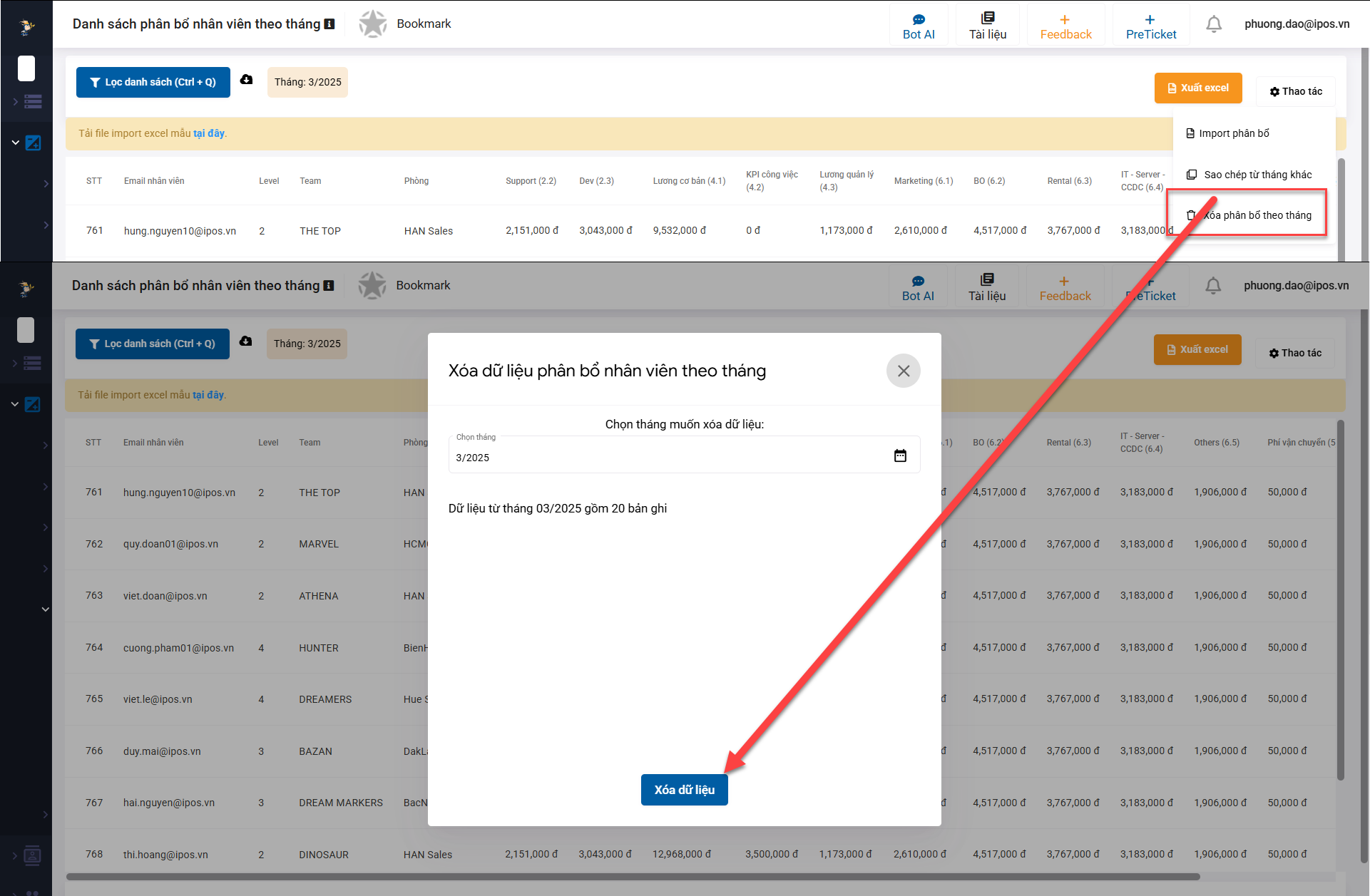Click the title info icon in the dimmed page
This screenshot has height=896, width=1370.
coord(329,286)
